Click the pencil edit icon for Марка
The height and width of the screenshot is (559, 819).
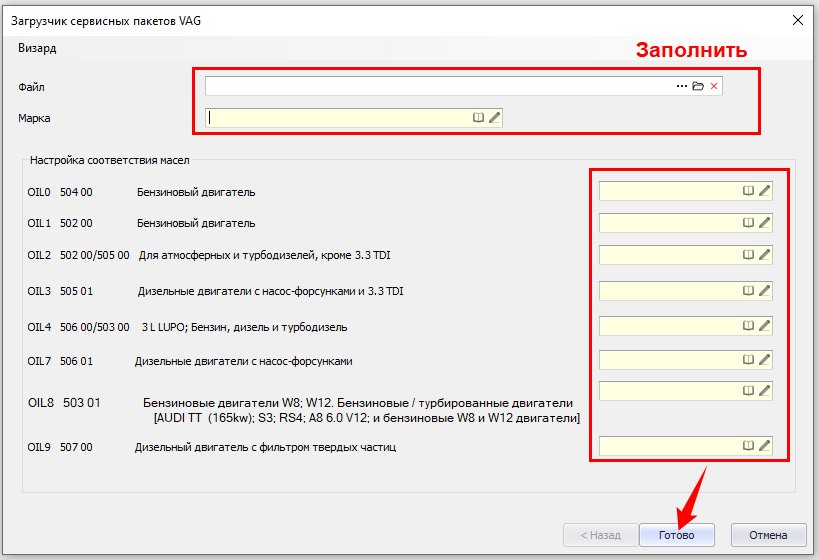pos(495,118)
